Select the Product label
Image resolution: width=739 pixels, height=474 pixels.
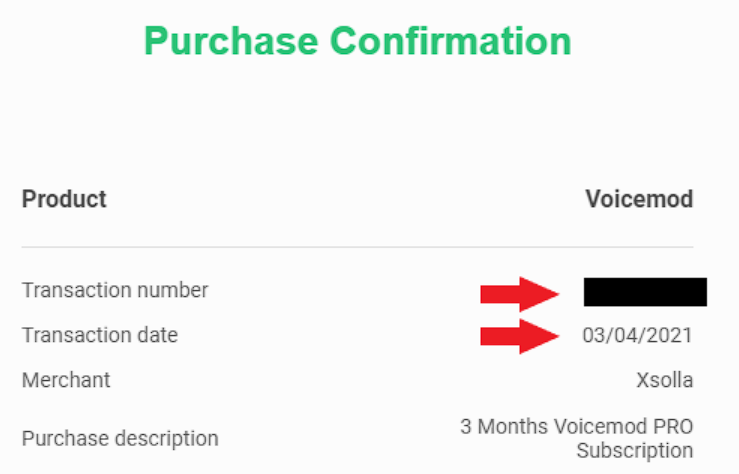[64, 199]
